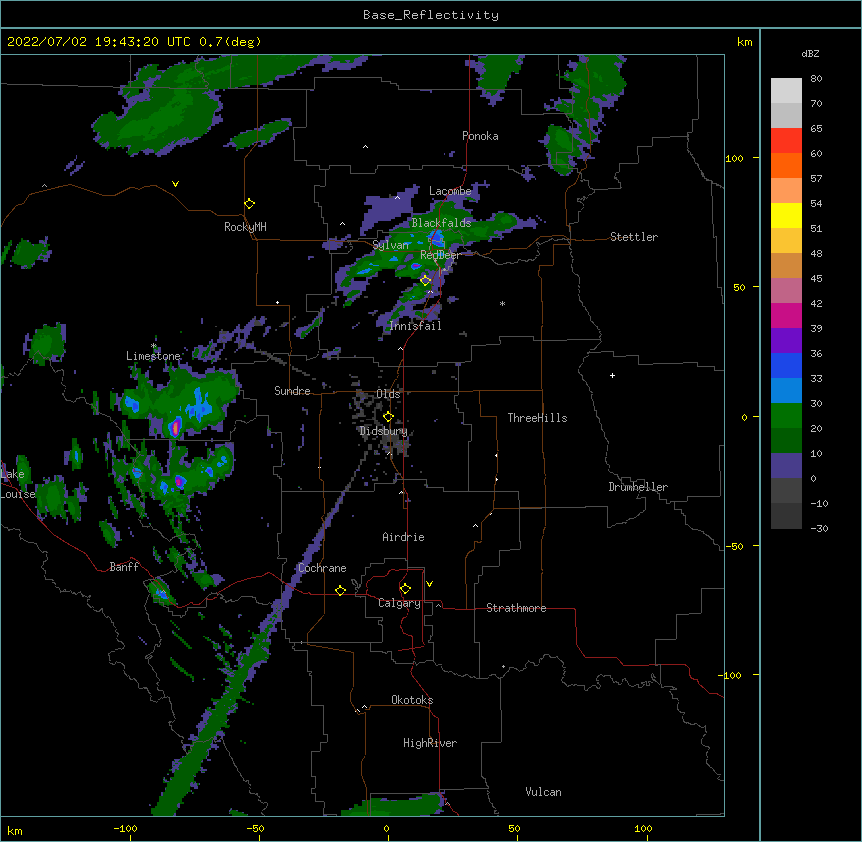The height and width of the screenshot is (842, 862).
Task: Pick the 57-60 dBZ orange legend swatch
Action: click(x=786, y=165)
